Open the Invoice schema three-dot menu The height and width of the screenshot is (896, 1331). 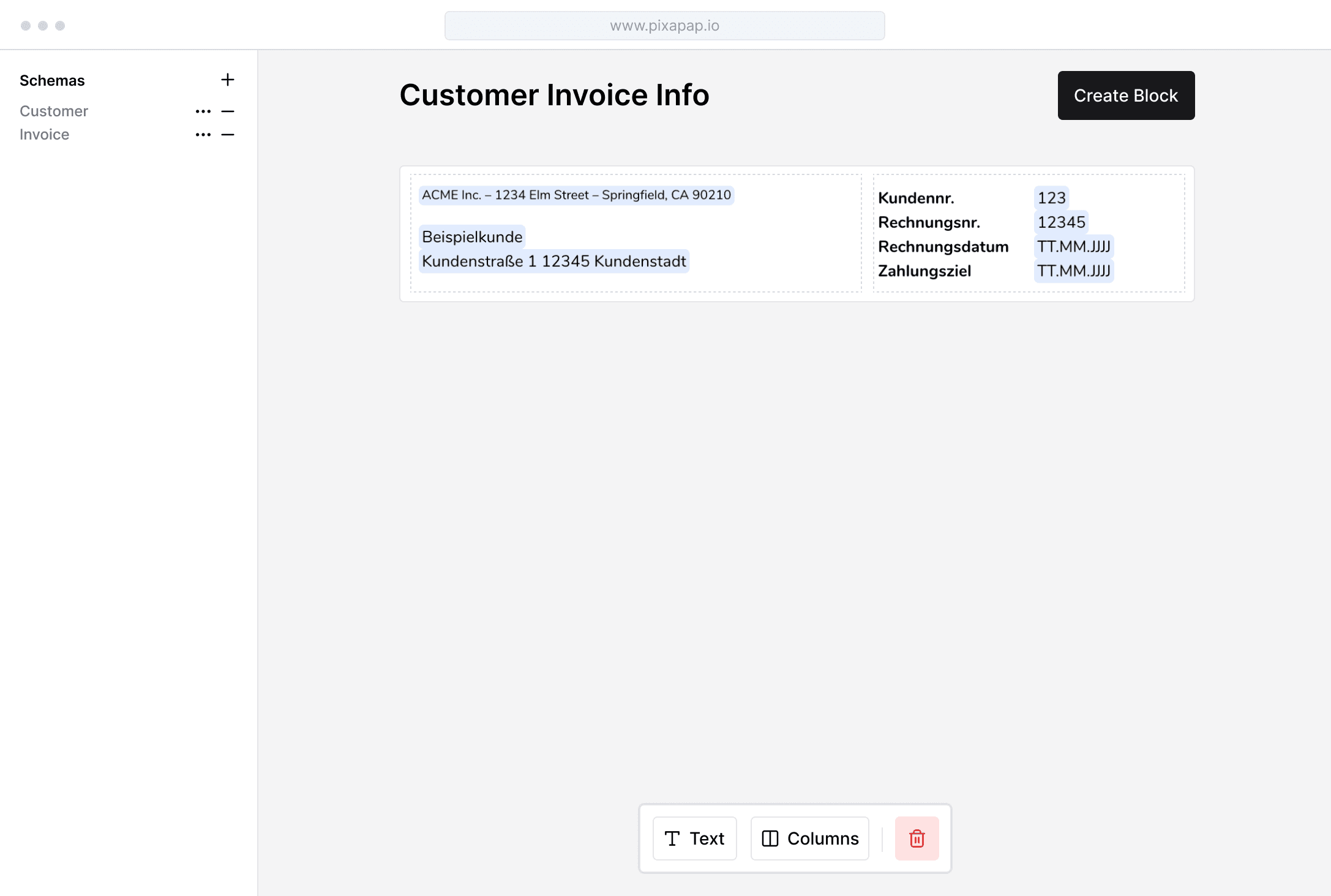[203, 135]
